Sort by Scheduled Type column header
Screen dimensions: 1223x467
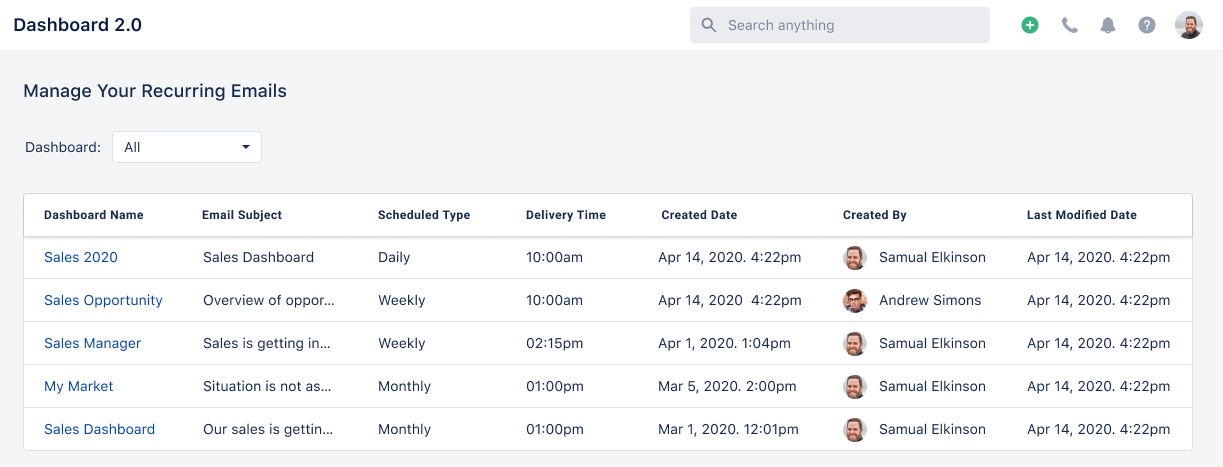pos(424,215)
